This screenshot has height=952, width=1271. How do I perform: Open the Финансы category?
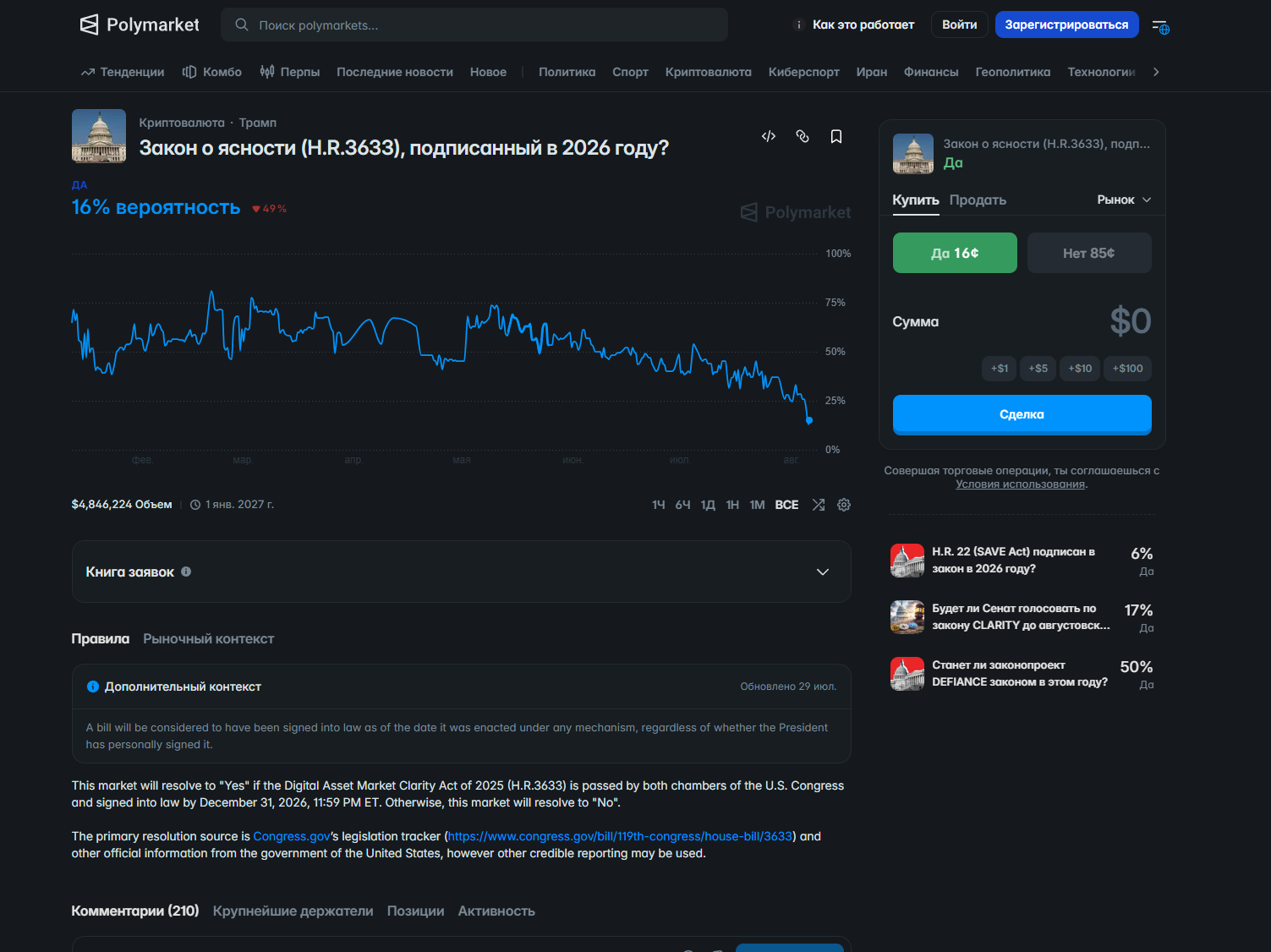coord(931,72)
